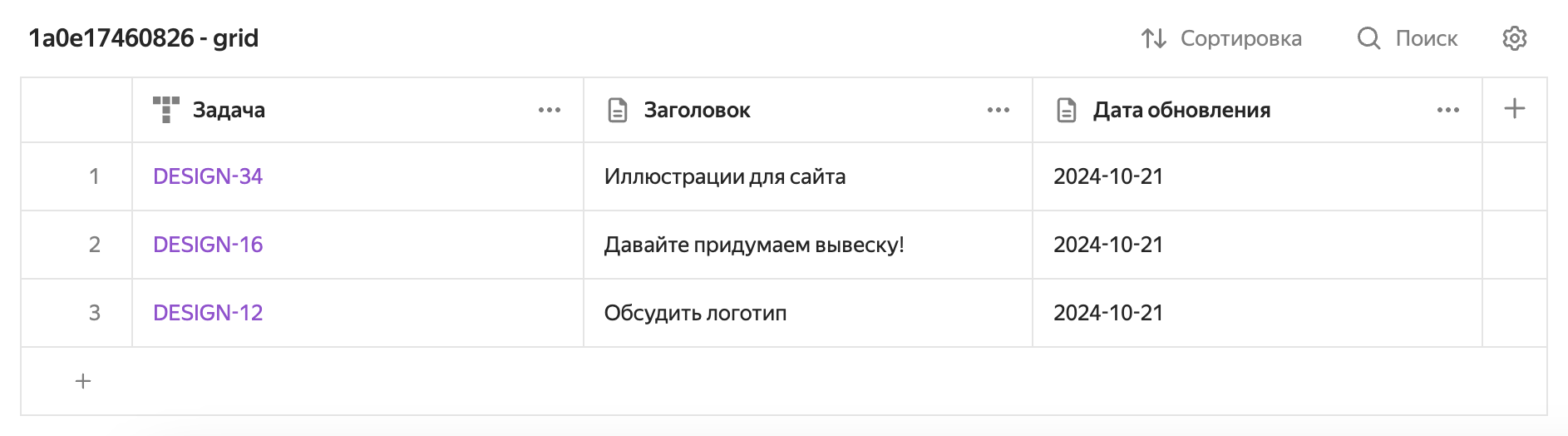
Task: Click the Дата обновления column icon
Action: point(1067,110)
